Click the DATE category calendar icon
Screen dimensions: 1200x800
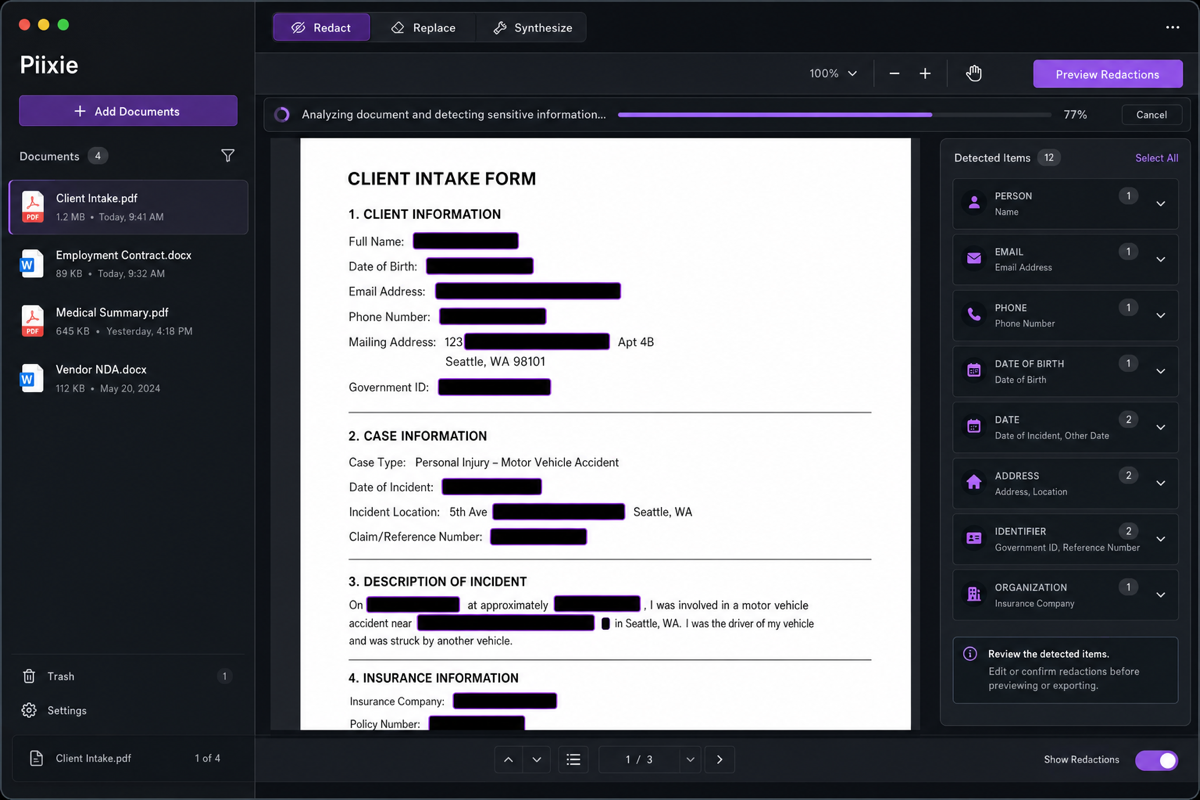click(x=974, y=427)
